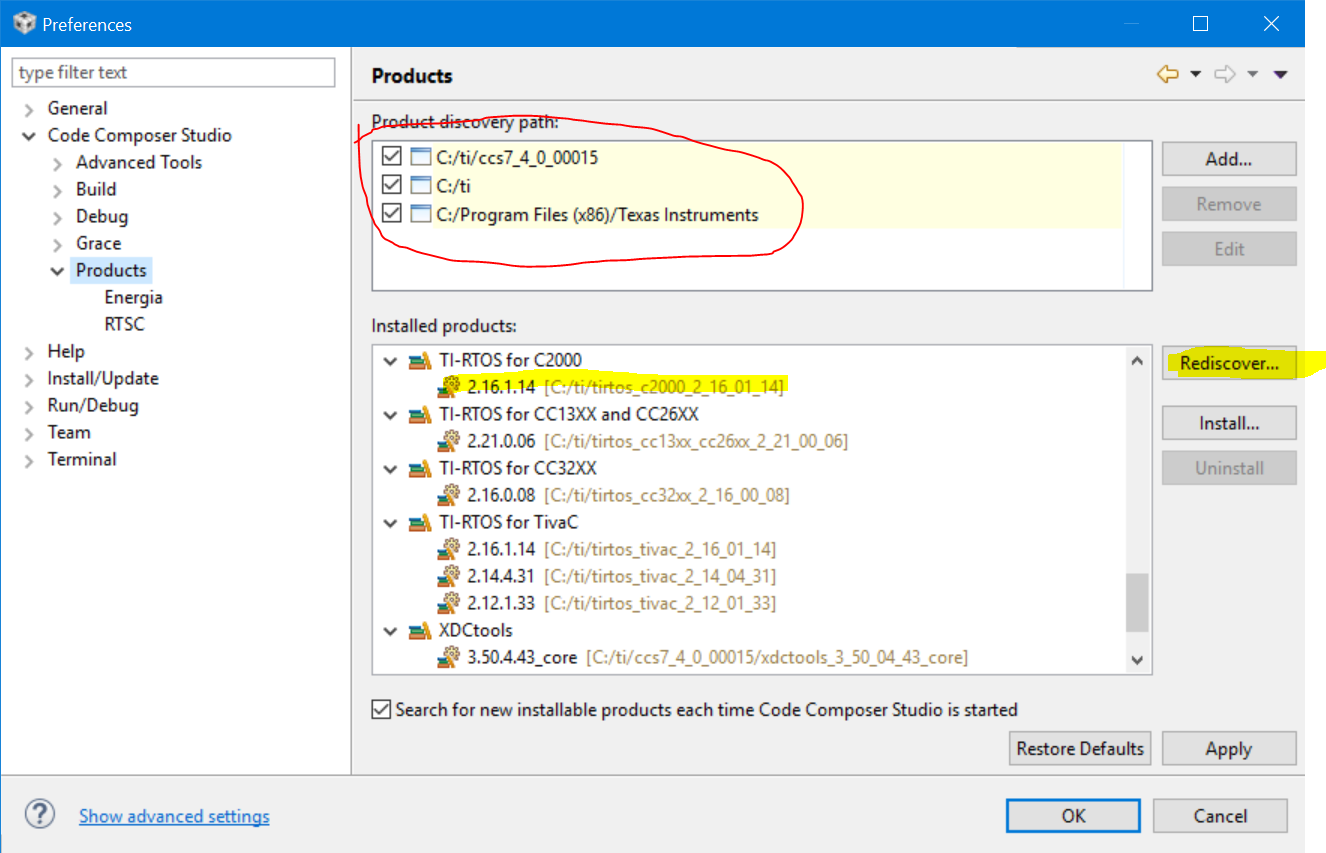Open the Products view menu triangle
The image size is (1326, 853).
[x=1280, y=75]
